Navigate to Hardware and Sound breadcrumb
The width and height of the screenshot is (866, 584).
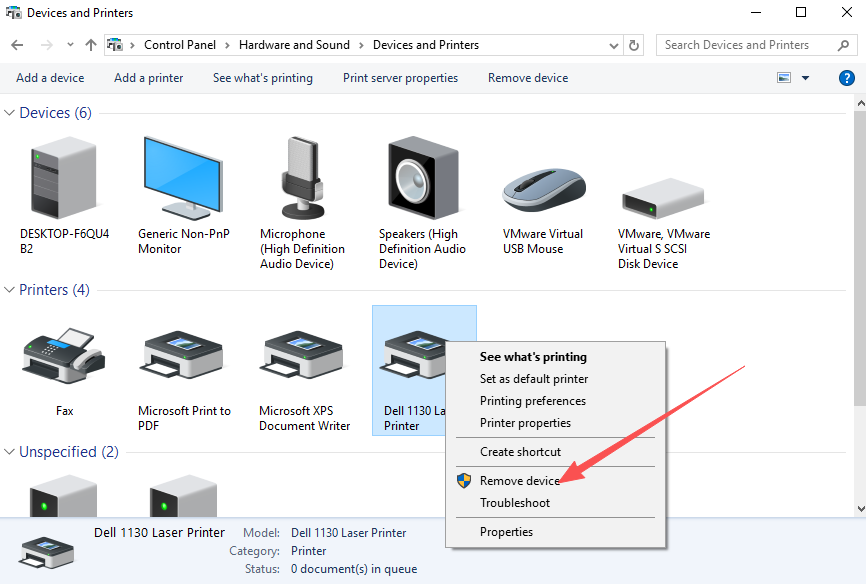294,45
